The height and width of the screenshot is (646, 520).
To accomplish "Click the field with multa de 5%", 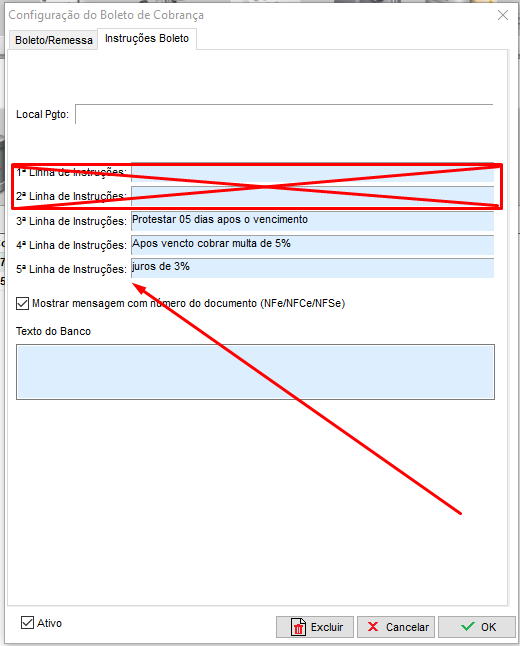I will [312, 245].
